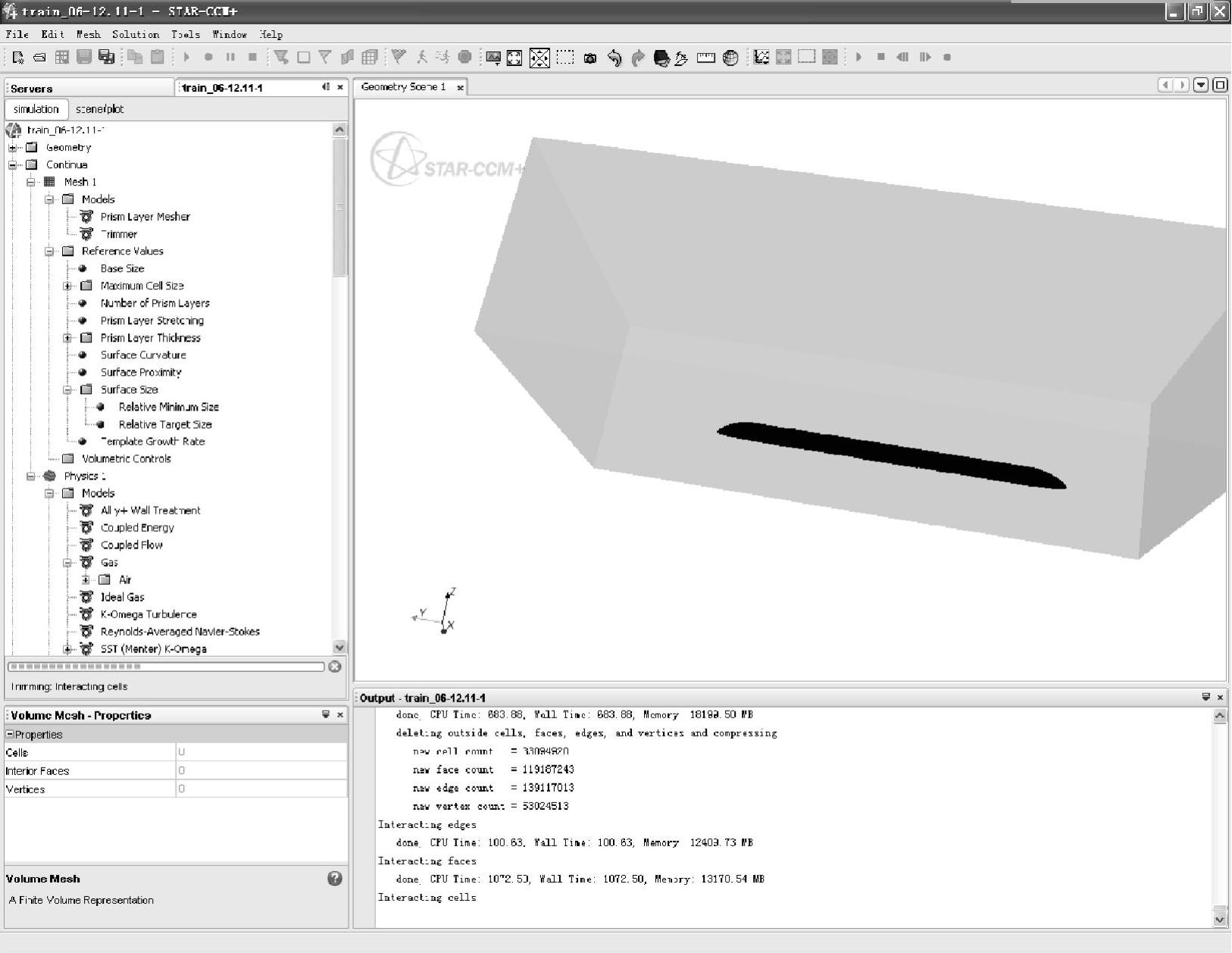Select the Trimmer mesh model
The width and height of the screenshot is (1232, 953).
click(x=118, y=234)
